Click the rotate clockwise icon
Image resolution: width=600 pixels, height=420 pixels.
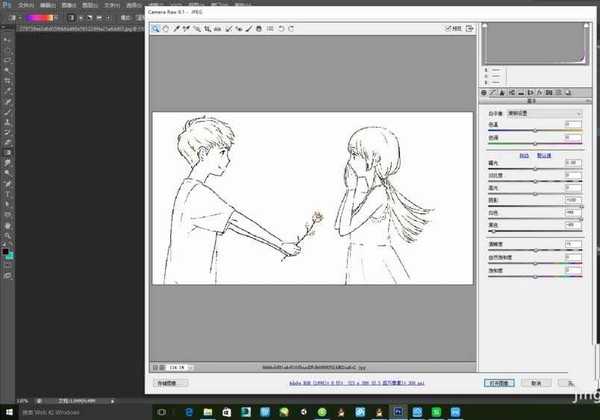coord(291,29)
